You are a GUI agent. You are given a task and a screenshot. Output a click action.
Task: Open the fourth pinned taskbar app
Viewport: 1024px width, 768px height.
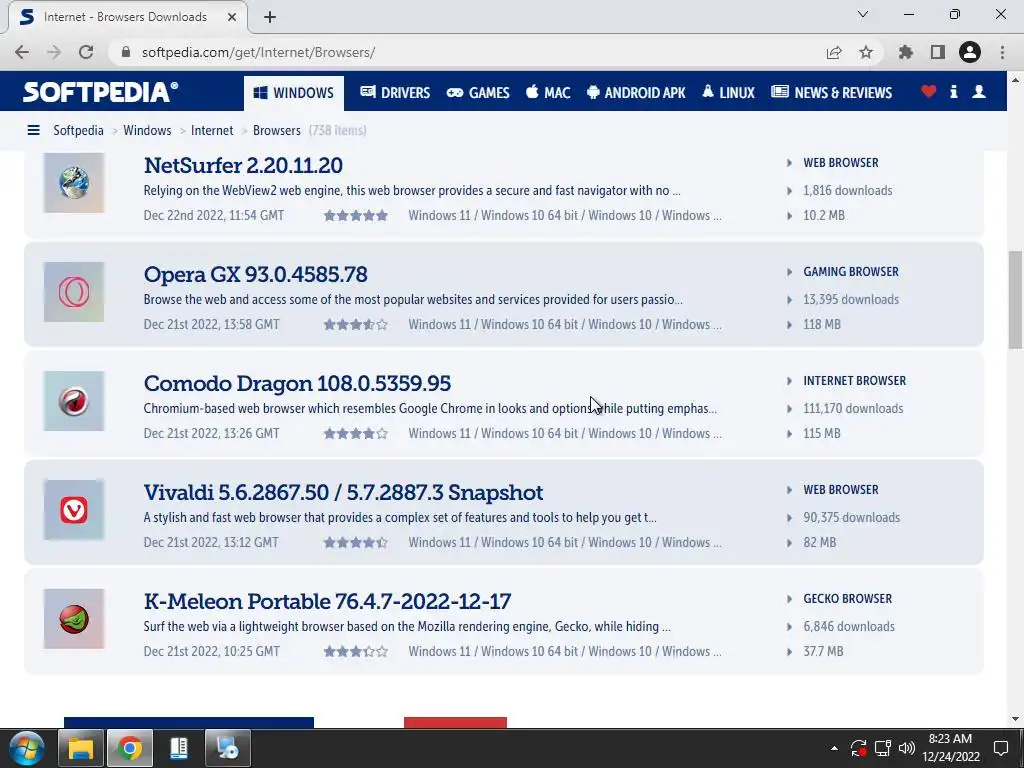tap(228, 748)
